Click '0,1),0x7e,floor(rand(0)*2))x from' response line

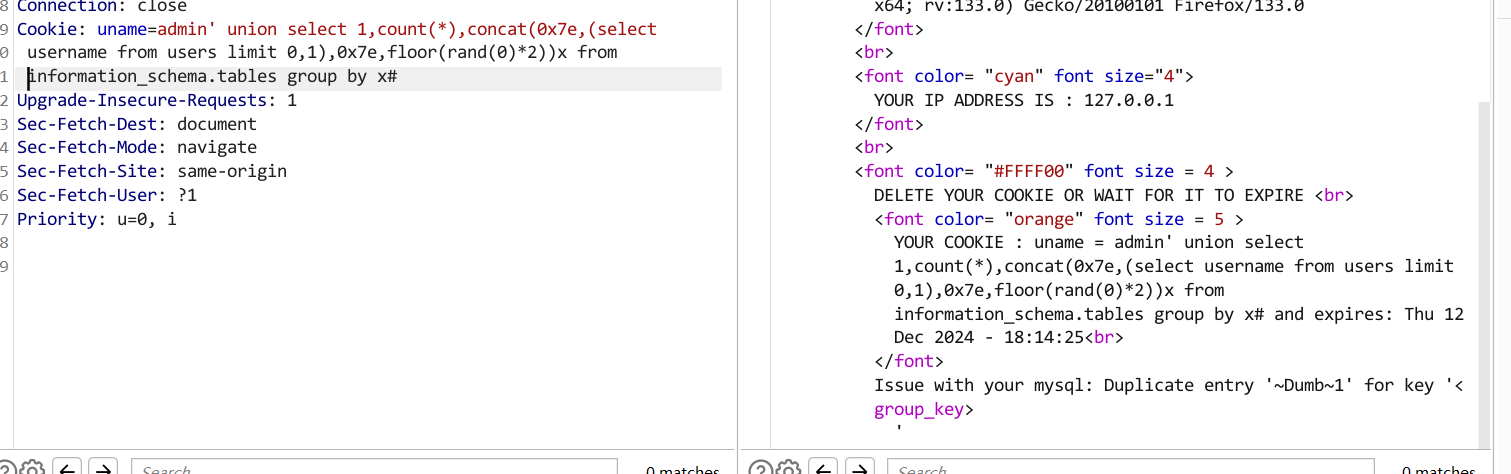point(1059,290)
